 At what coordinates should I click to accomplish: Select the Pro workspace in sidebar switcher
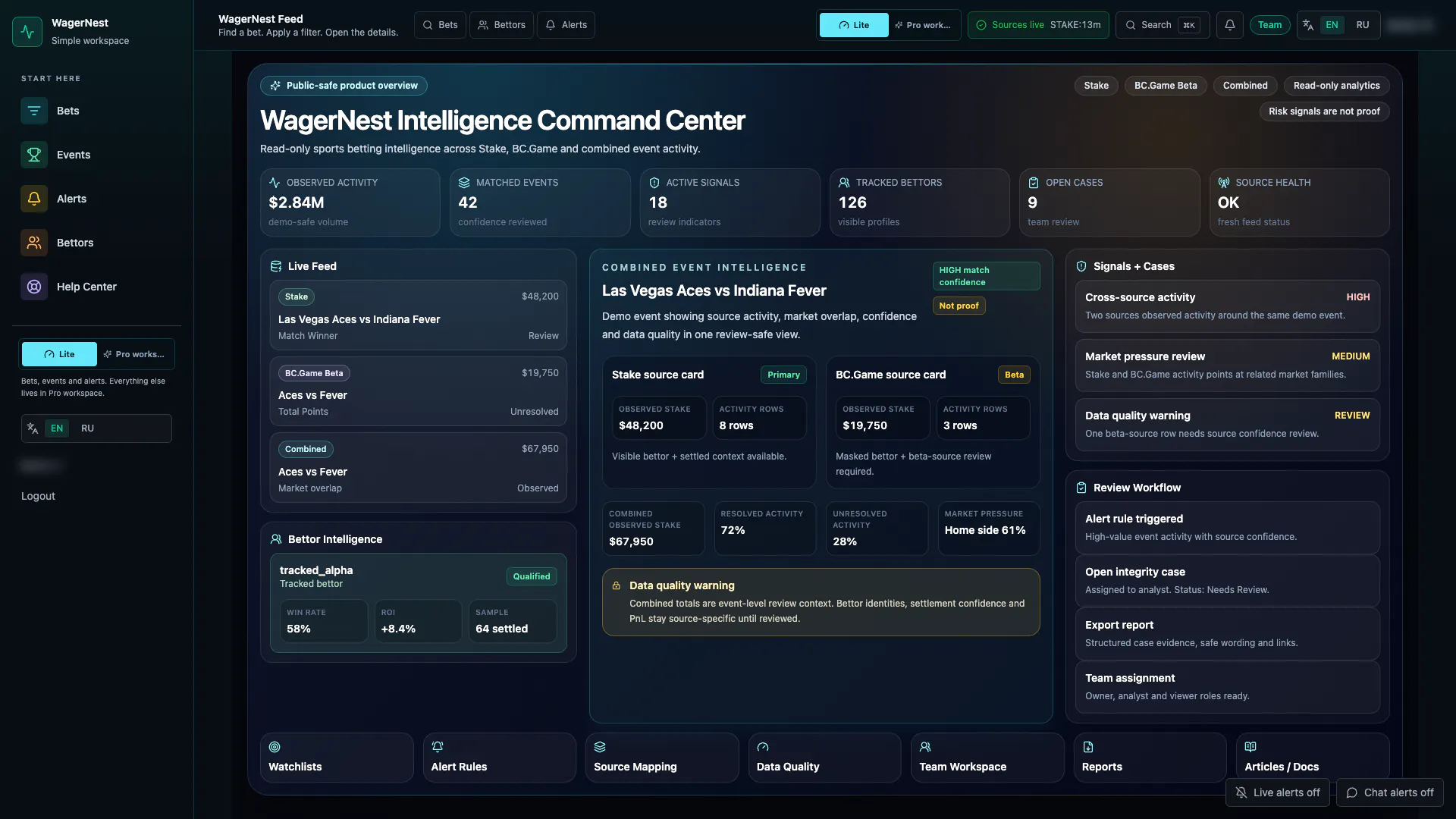(134, 354)
